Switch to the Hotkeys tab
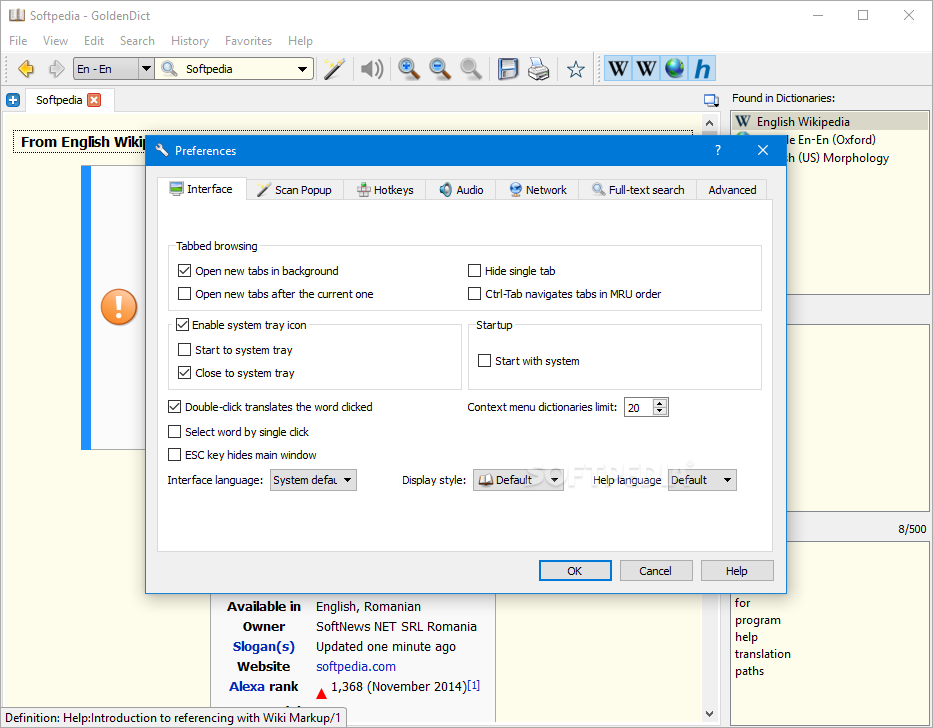Viewport: 933px width, 728px height. pos(384,190)
